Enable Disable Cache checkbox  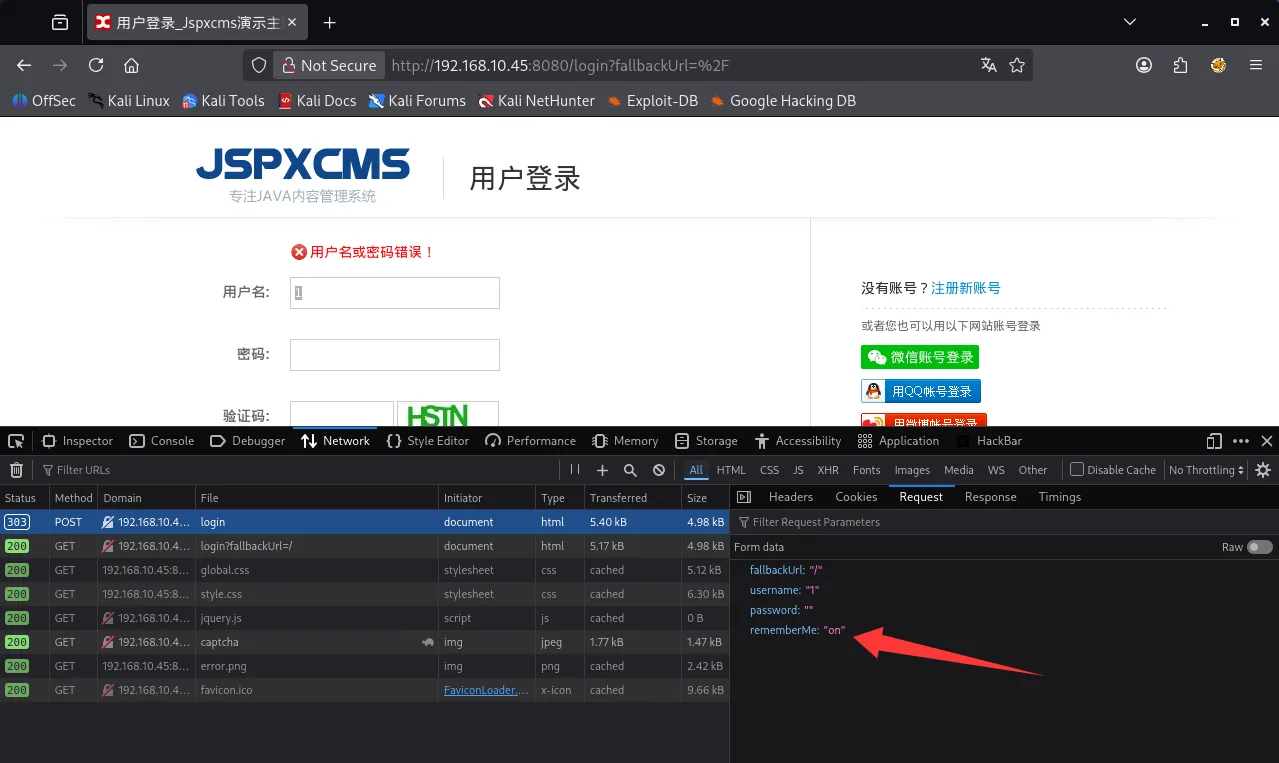[x=1077, y=470]
